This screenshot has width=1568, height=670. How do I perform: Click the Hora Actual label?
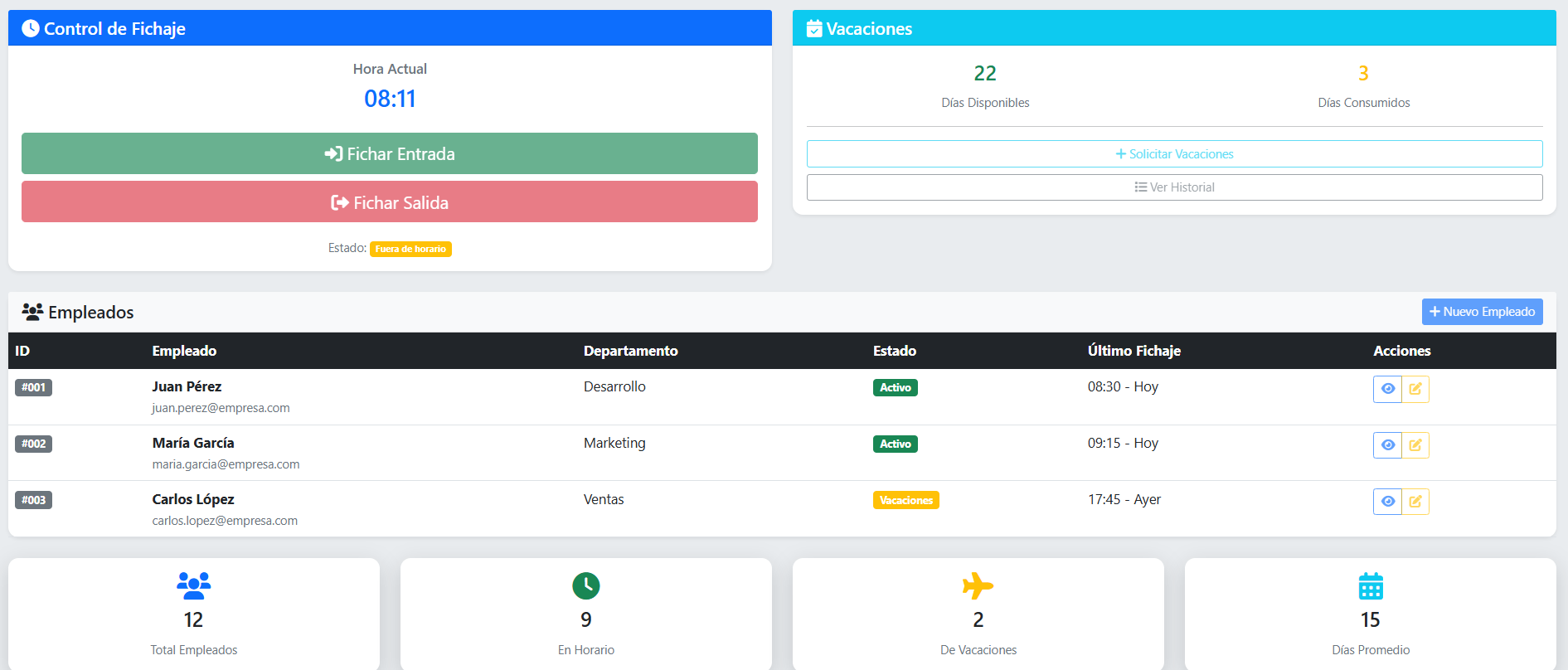(x=390, y=69)
